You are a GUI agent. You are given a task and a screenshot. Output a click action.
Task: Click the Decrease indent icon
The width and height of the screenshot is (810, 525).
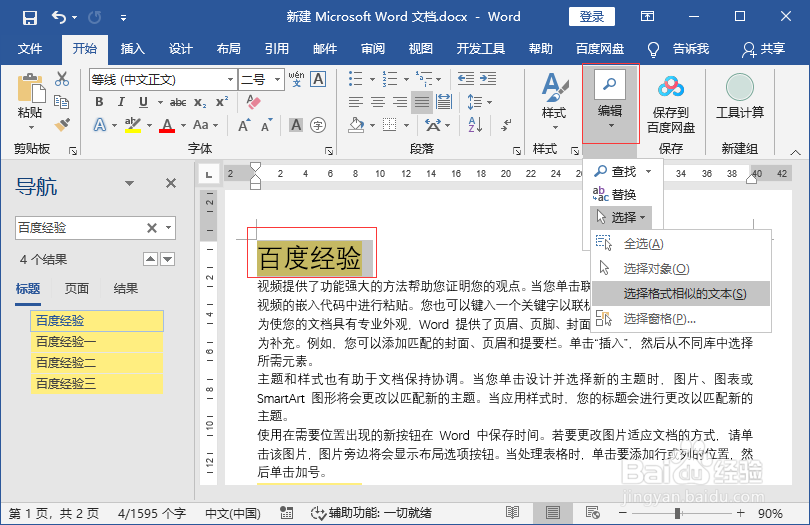point(465,79)
